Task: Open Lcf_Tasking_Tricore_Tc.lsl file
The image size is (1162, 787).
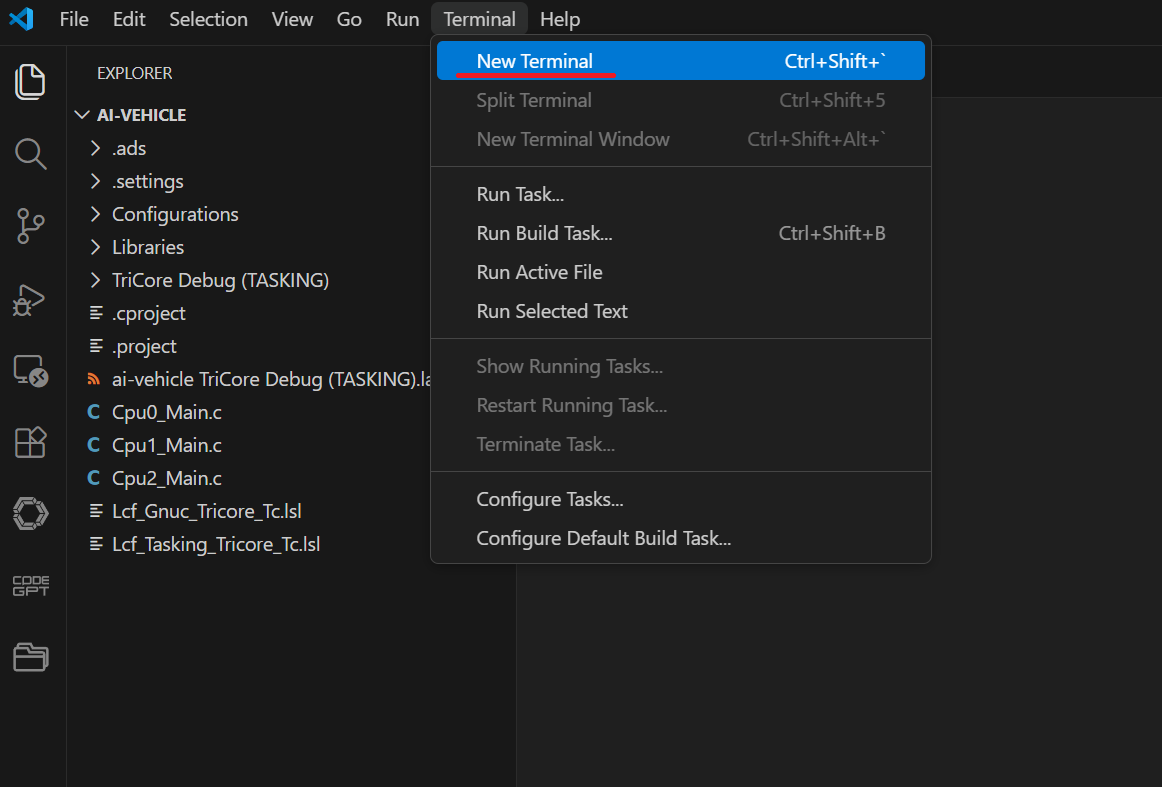Action: (x=215, y=544)
